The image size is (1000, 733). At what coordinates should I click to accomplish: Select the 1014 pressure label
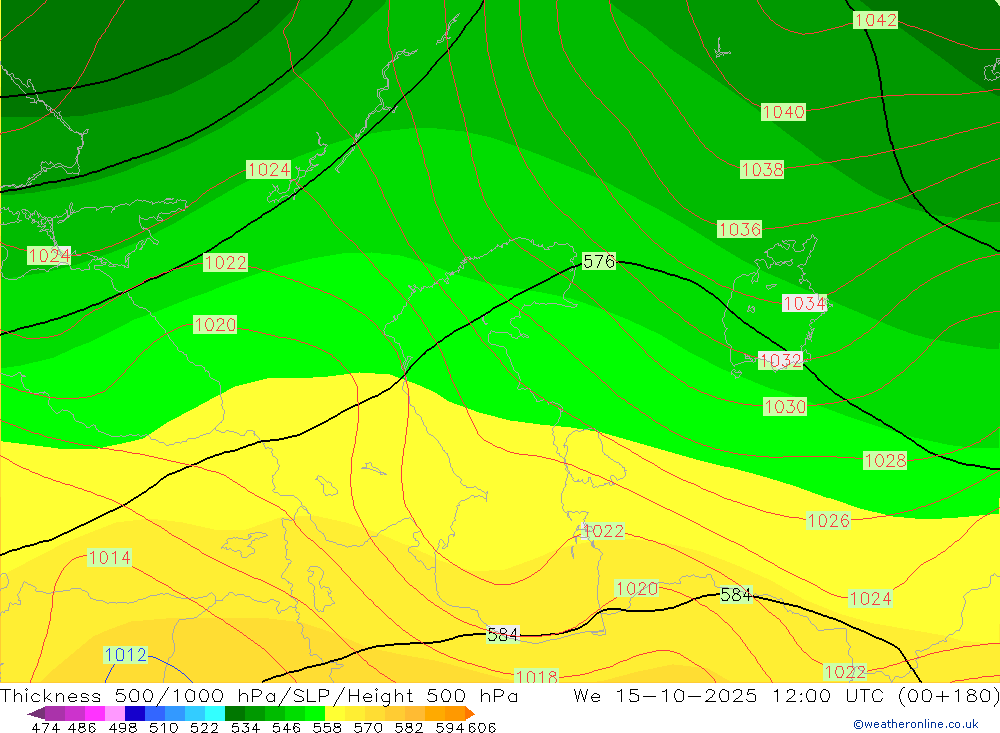(x=109, y=558)
